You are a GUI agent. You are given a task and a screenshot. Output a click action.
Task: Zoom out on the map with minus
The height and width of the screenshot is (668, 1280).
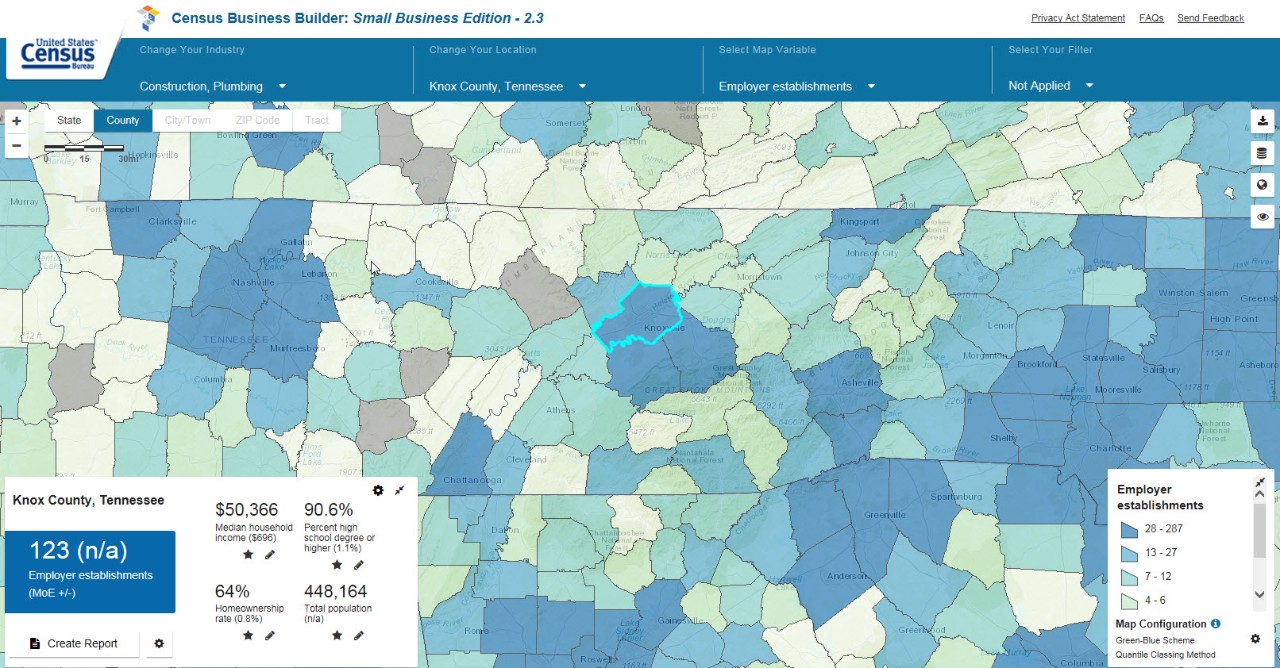16,146
